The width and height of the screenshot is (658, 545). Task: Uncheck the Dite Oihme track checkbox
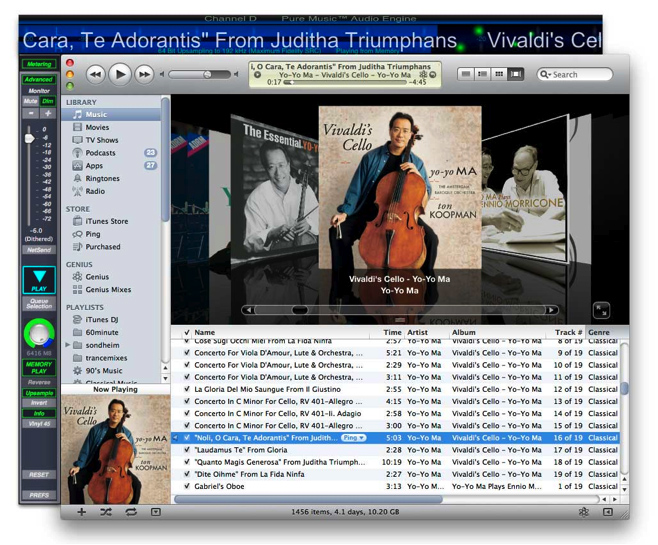coord(187,474)
